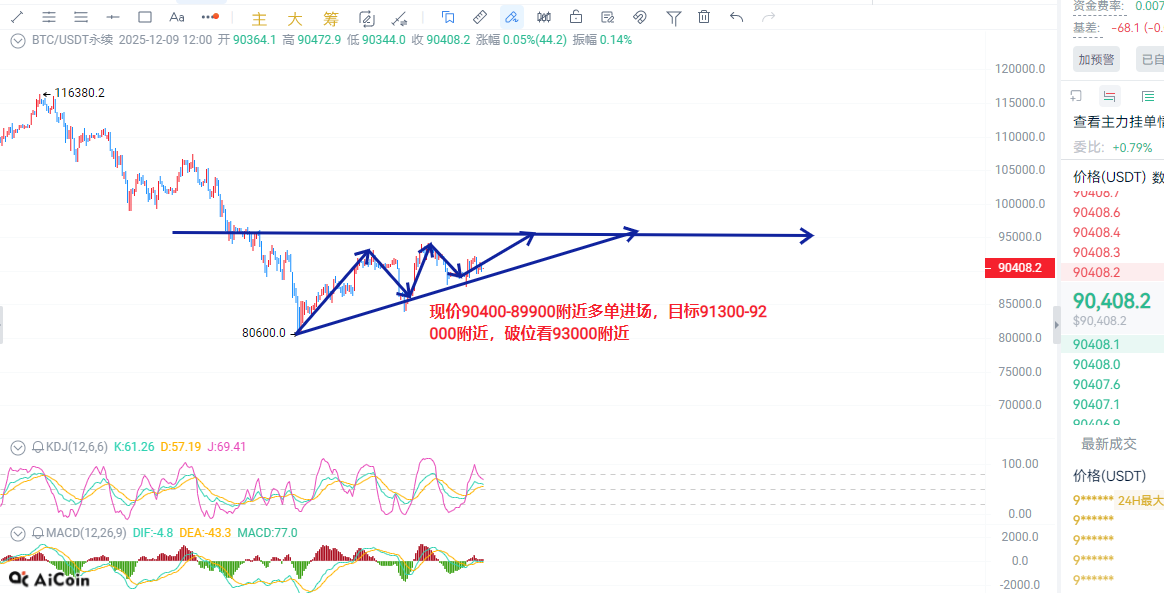This screenshot has width=1164, height=593.
Task: Collapse the MACD indicator panel
Action: pos(18,533)
